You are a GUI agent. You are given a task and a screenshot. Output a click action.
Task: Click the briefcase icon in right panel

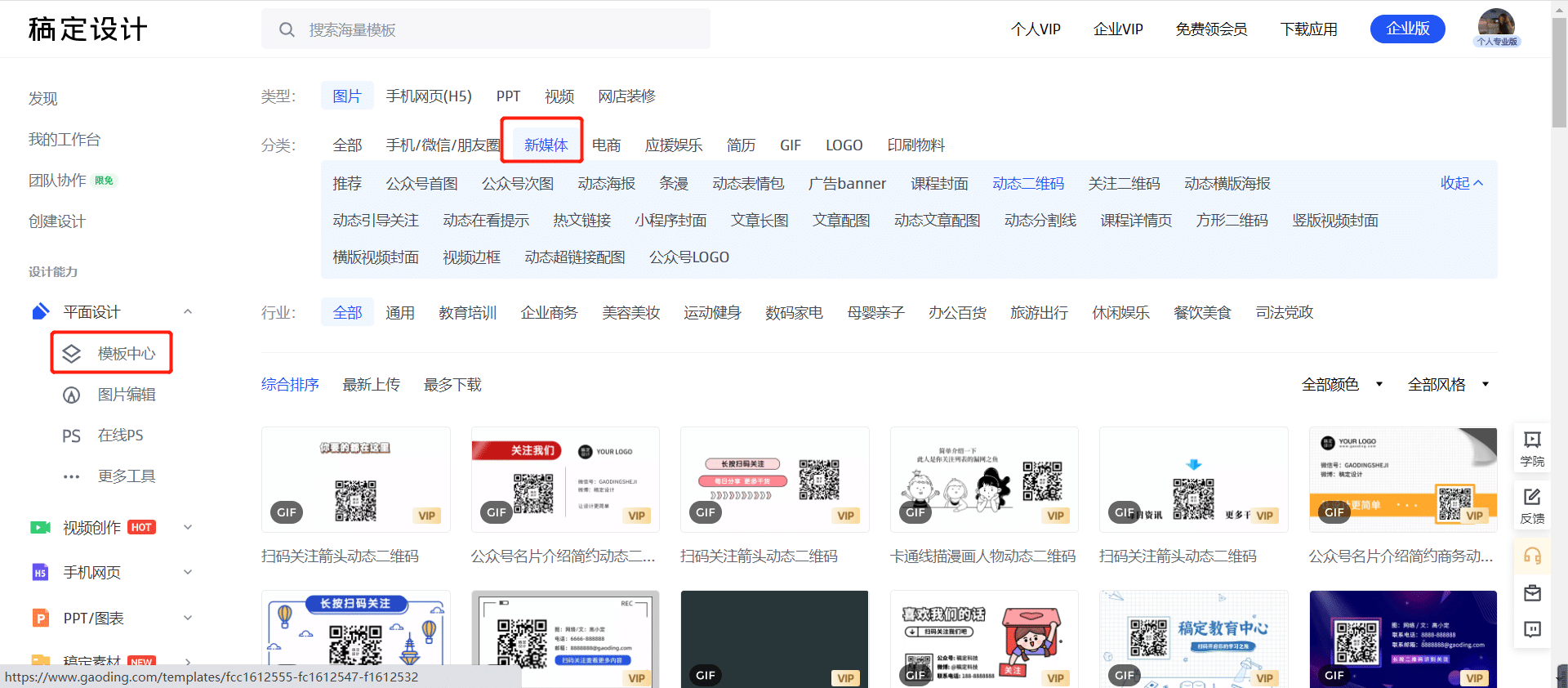pos(1532,593)
